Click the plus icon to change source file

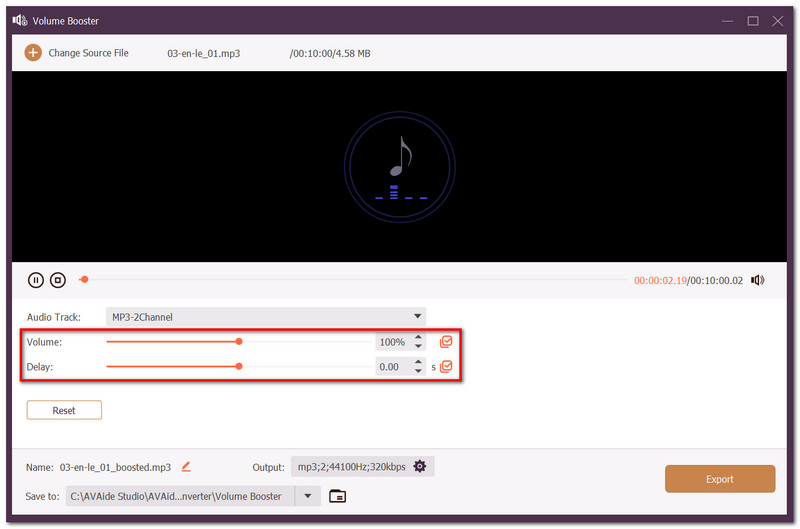click(x=33, y=53)
